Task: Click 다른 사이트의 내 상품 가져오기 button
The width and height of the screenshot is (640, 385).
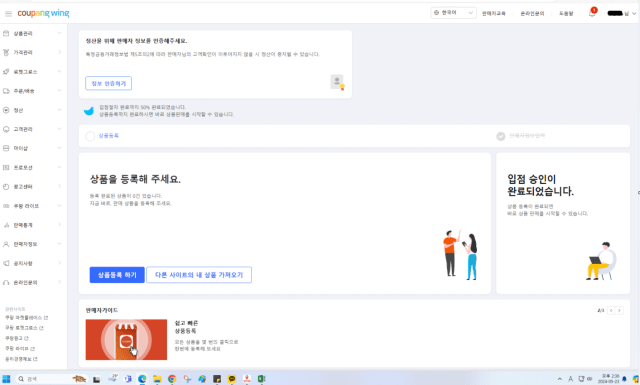Action: coord(199,275)
